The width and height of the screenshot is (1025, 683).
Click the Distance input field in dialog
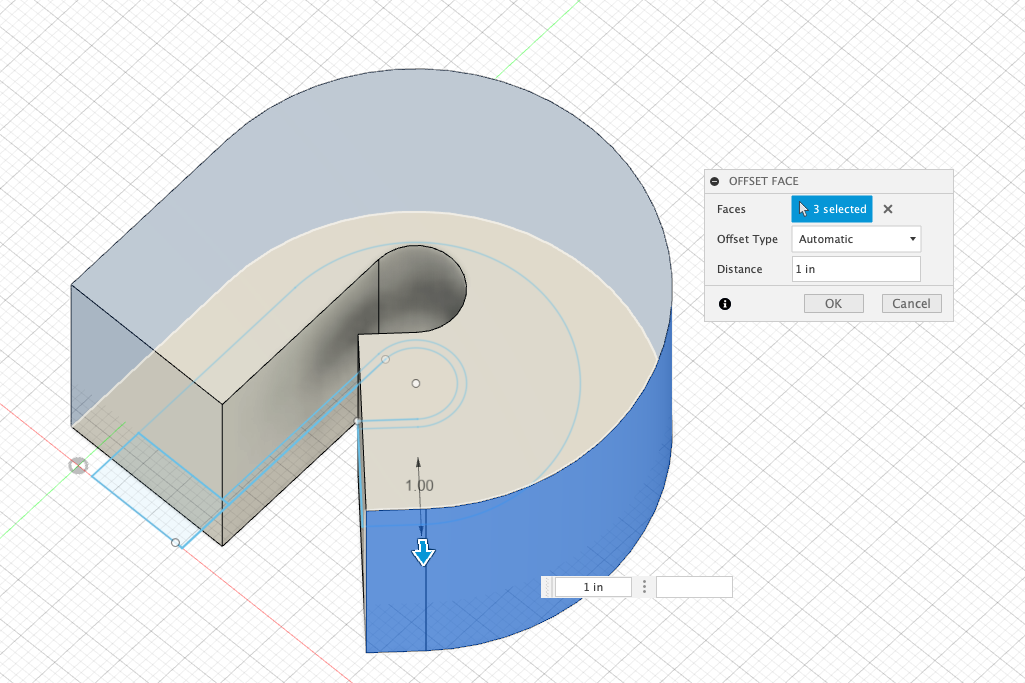pyautogui.click(x=856, y=269)
